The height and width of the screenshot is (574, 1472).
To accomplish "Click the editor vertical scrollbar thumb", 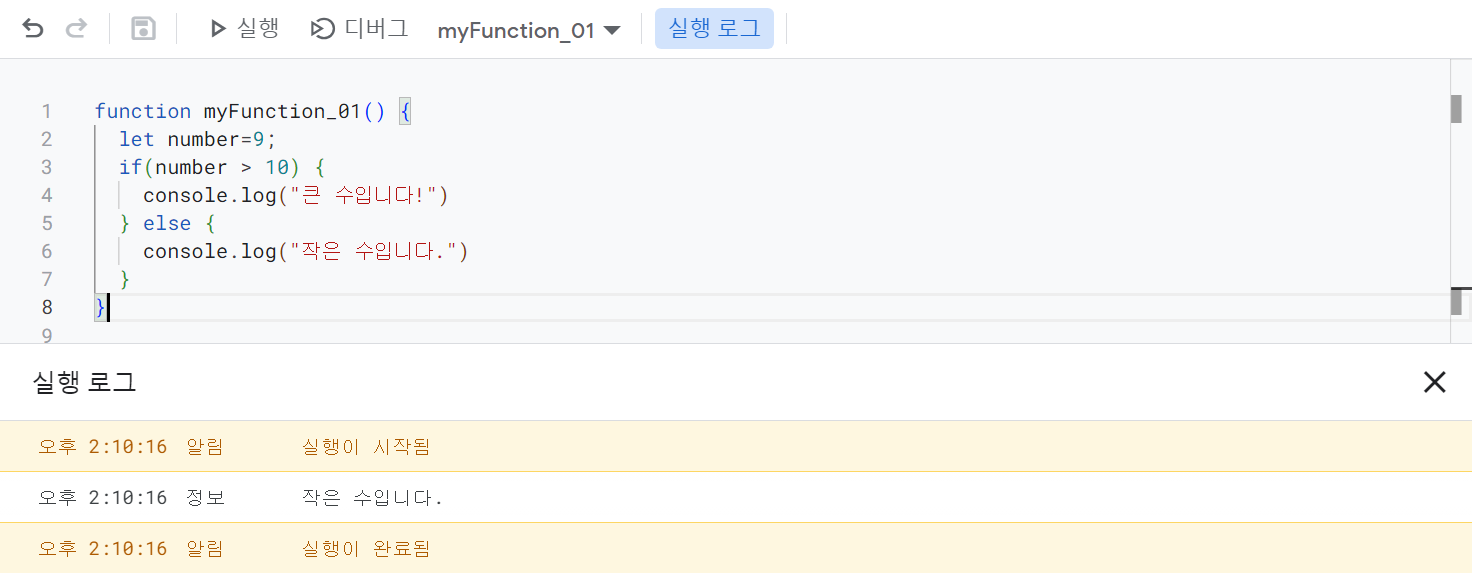I will [1456, 109].
